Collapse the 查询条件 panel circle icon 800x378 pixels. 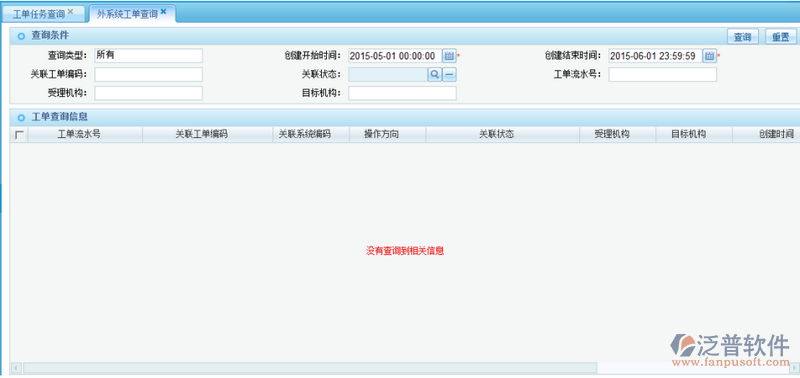tap(21, 36)
